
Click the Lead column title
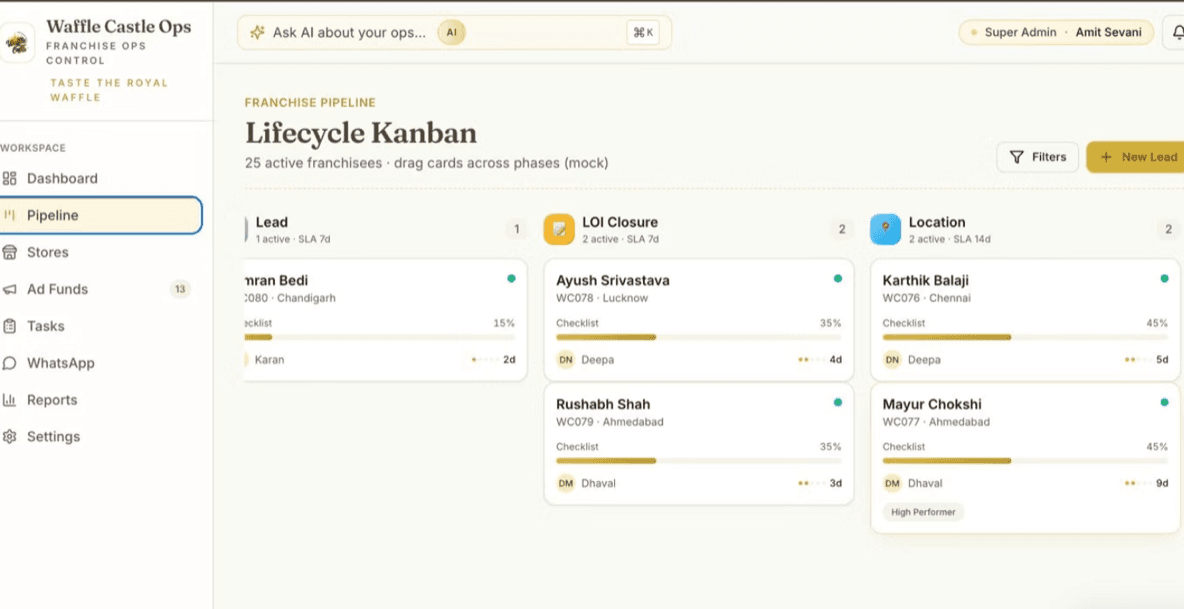272,223
